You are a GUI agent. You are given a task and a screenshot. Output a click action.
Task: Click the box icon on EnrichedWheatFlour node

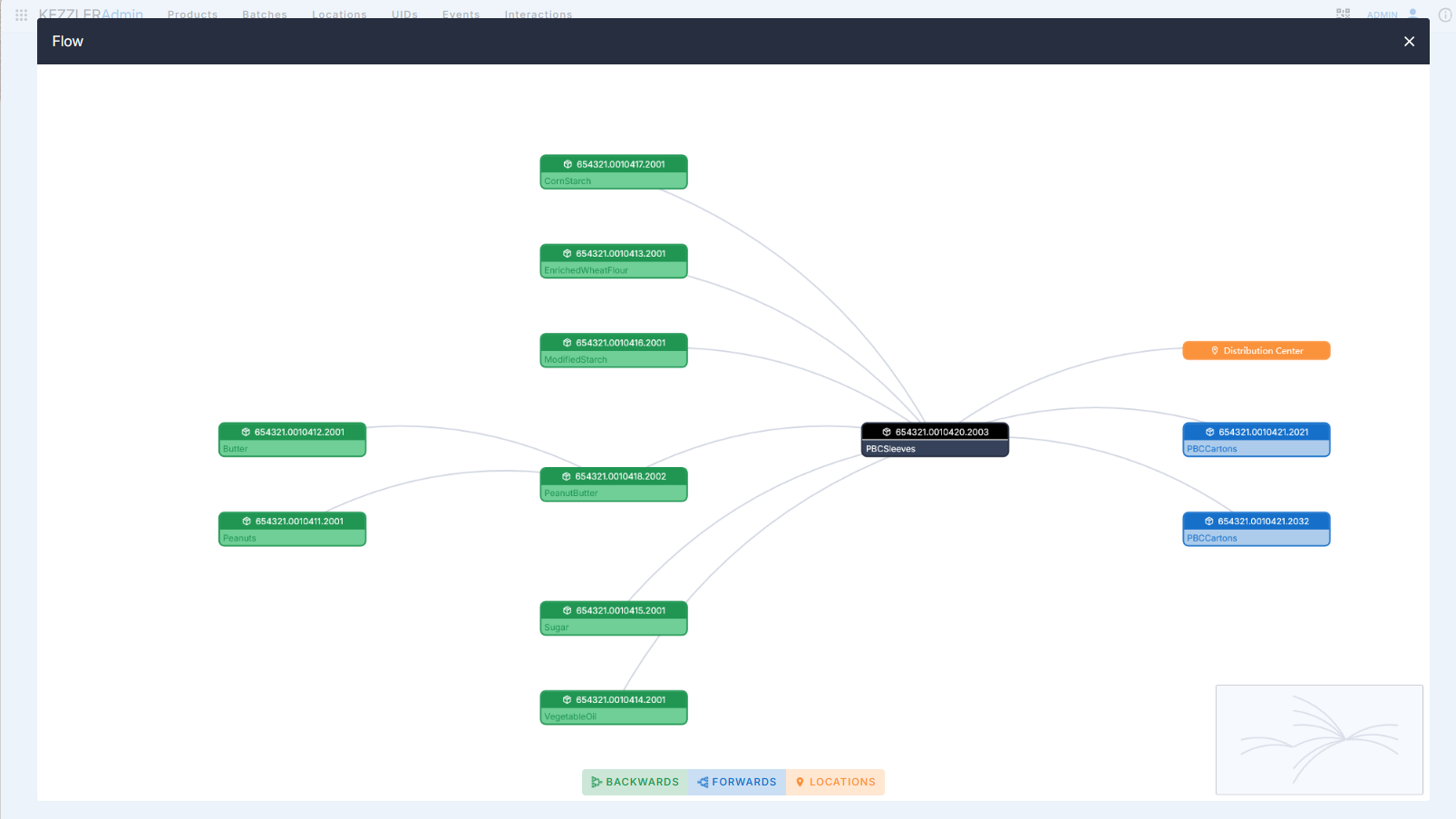pyautogui.click(x=567, y=254)
